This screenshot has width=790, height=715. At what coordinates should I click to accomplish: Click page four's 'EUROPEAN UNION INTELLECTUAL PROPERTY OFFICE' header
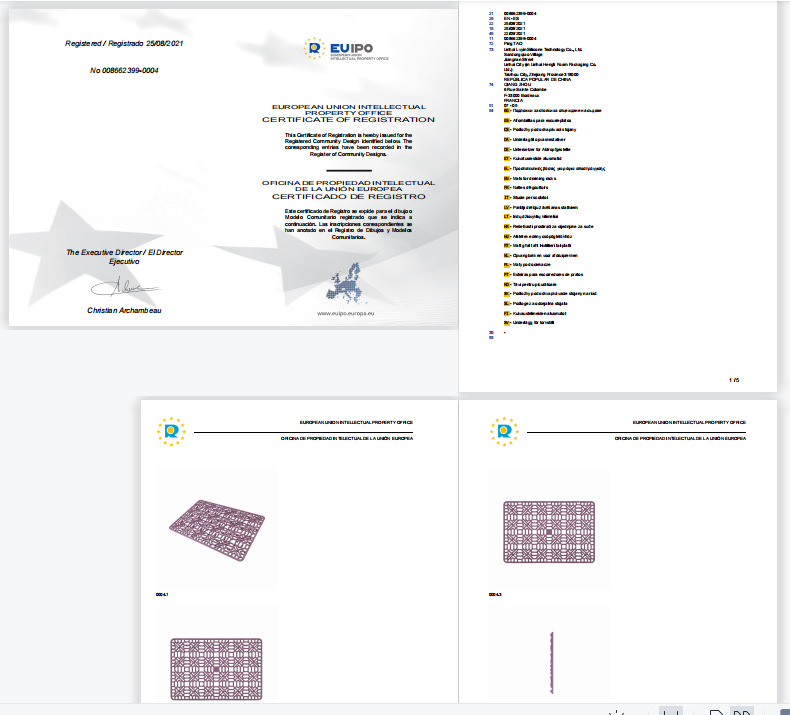(x=689, y=422)
